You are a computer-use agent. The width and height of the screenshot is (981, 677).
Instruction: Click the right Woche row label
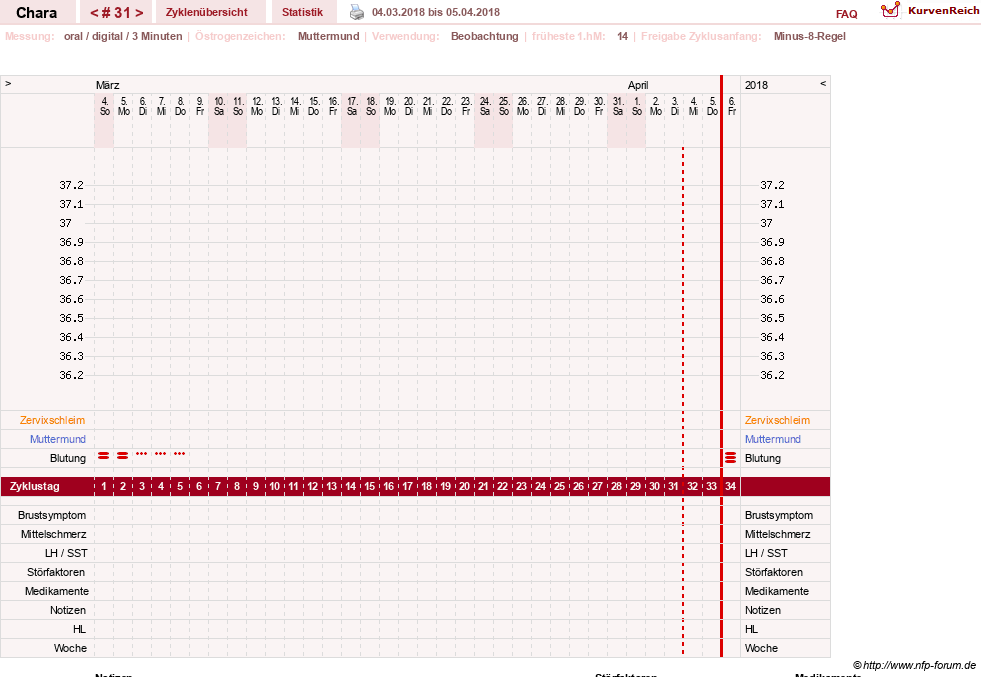click(761, 648)
